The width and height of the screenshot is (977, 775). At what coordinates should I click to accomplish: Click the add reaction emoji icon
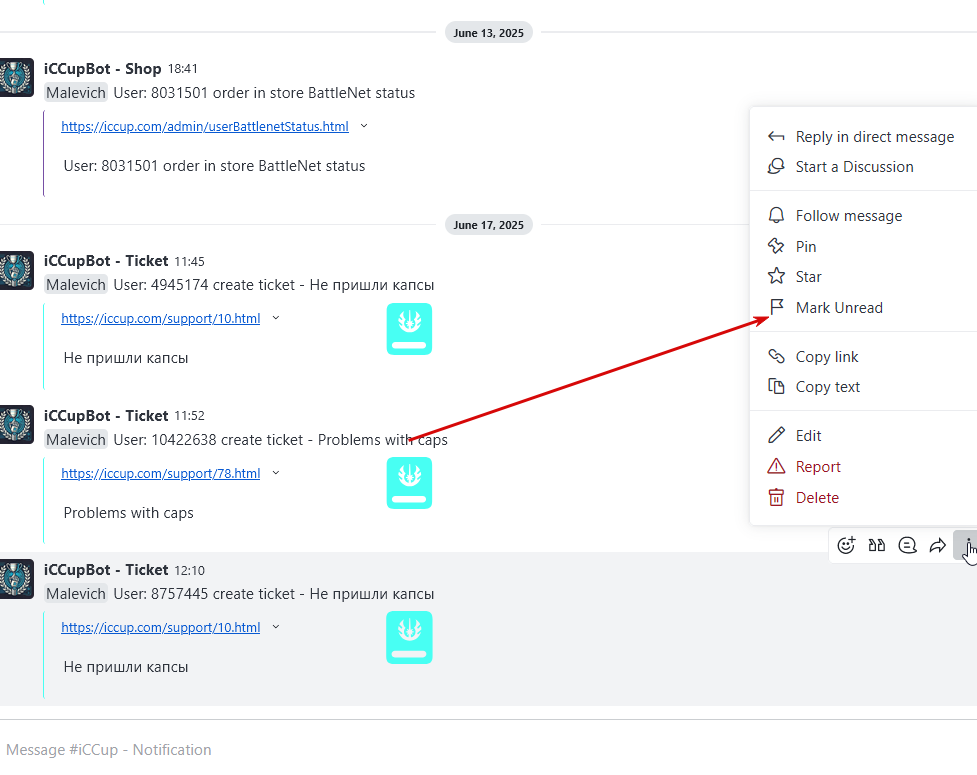tap(846, 546)
